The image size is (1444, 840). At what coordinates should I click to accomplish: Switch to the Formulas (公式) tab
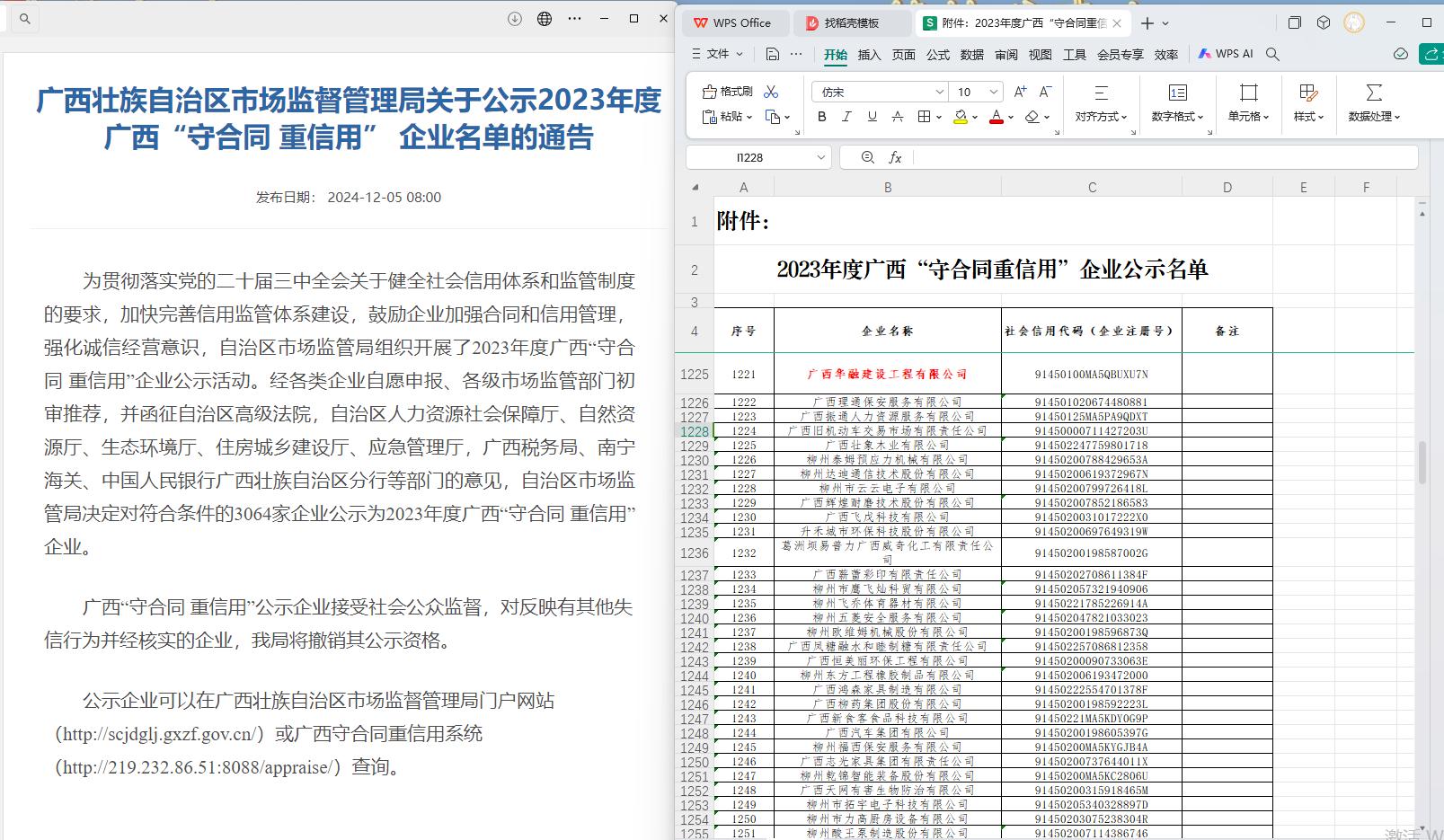(x=938, y=55)
